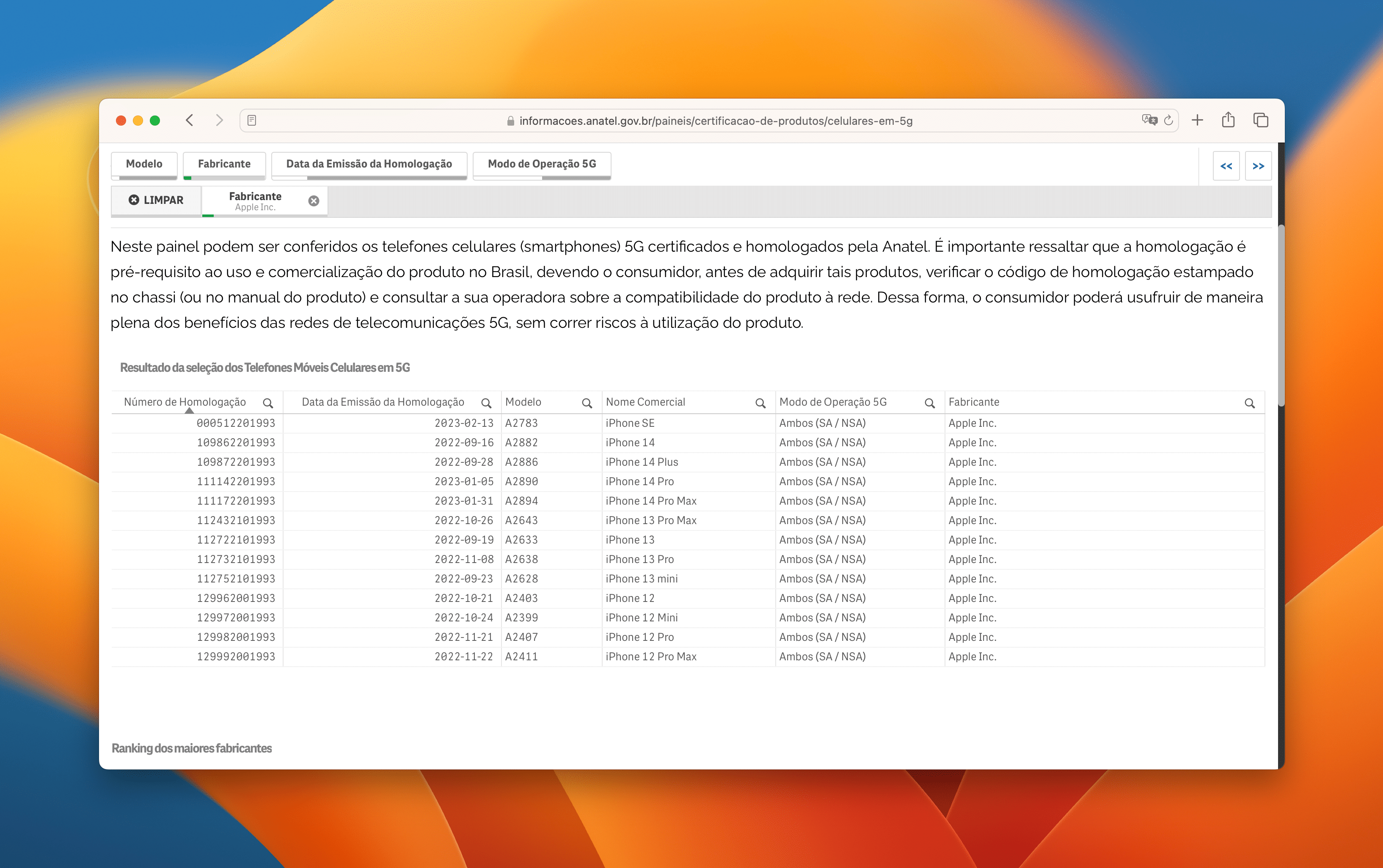Go back with the Safari back arrow
Viewport: 1383px width, 868px height.
(190, 121)
